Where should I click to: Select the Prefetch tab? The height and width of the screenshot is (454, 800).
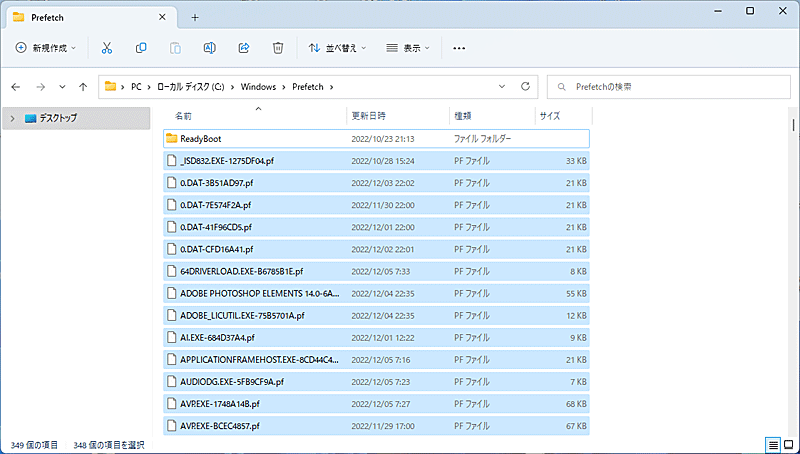pyautogui.click(x=89, y=17)
